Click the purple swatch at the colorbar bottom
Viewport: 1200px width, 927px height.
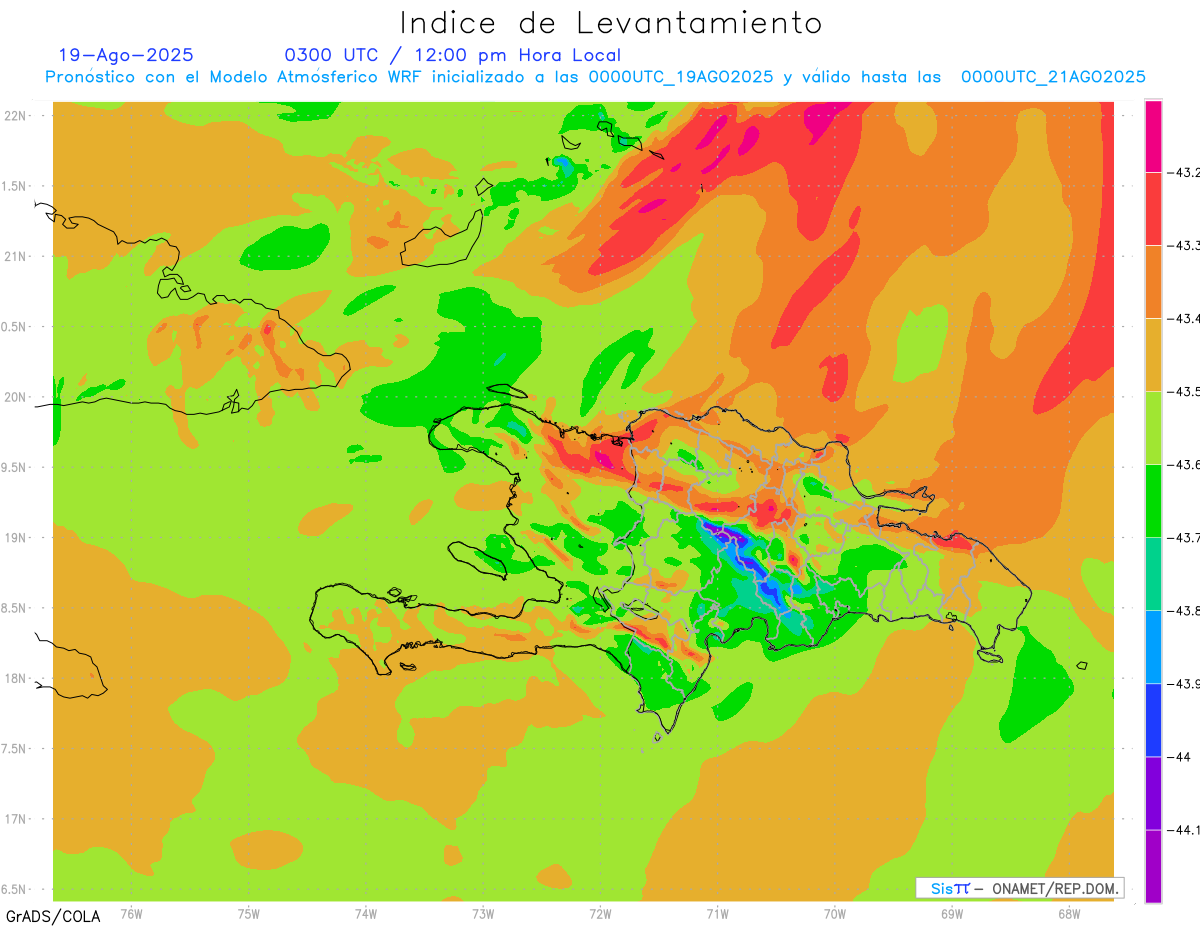click(x=1153, y=866)
